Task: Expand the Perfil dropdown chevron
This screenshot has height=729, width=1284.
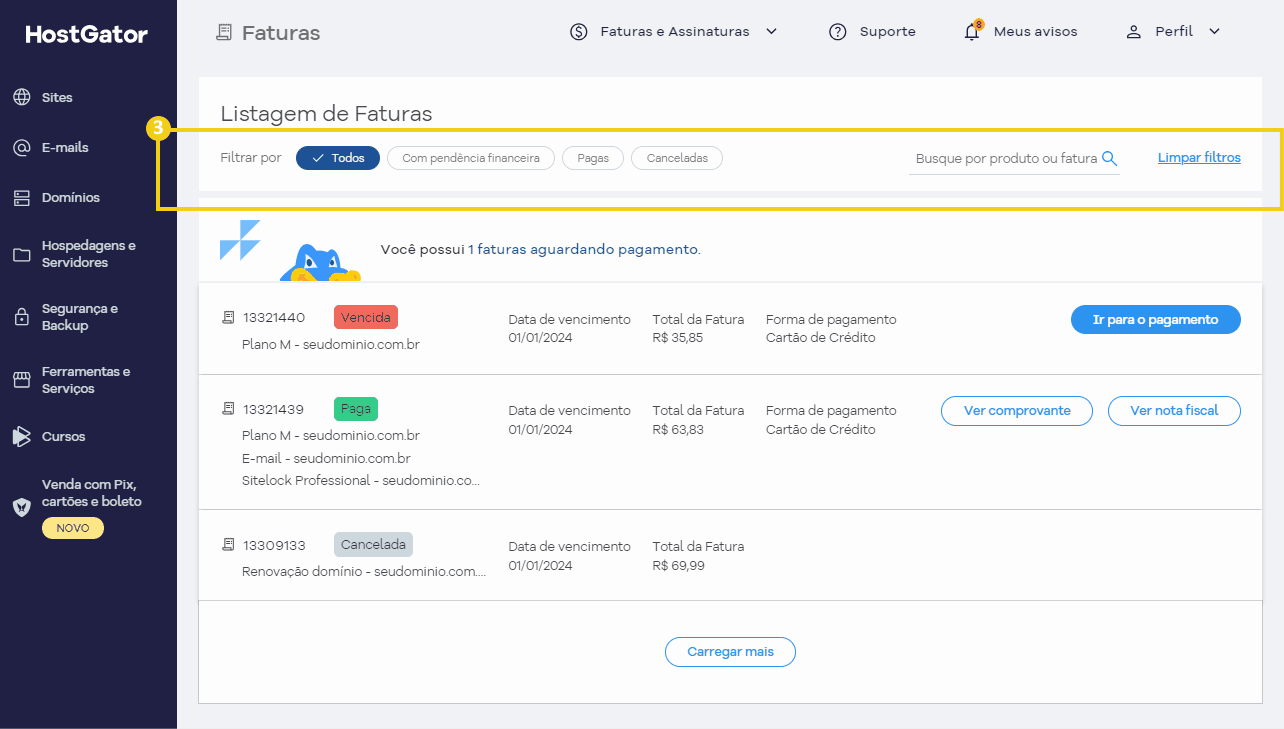Action: tap(1214, 32)
